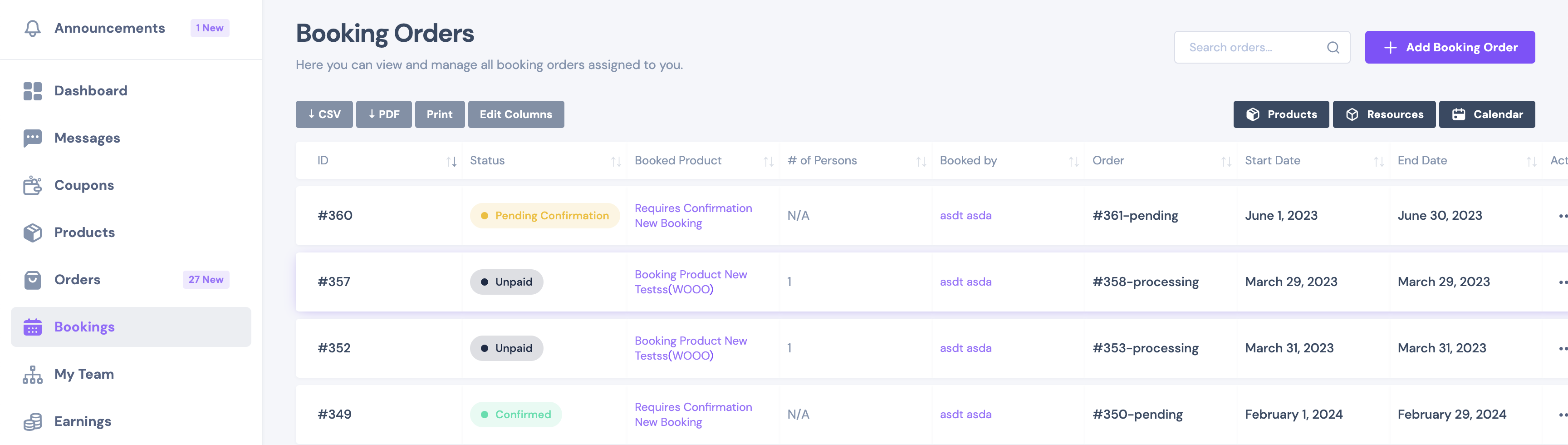
Task: Click the Bookings calendar icon in sidebar
Action: tap(32, 327)
